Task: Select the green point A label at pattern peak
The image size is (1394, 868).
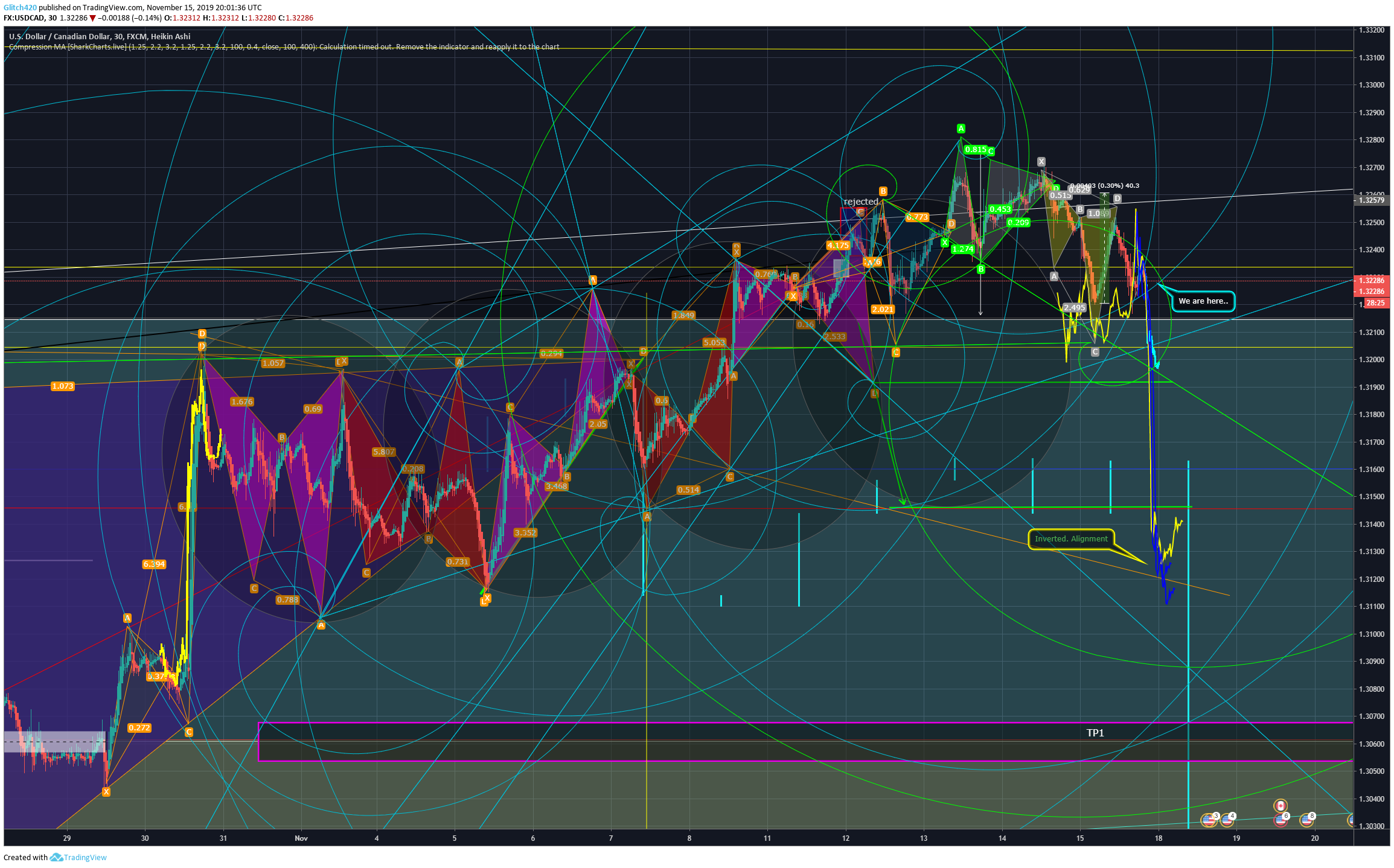Action: pyautogui.click(x=961, y=129)
